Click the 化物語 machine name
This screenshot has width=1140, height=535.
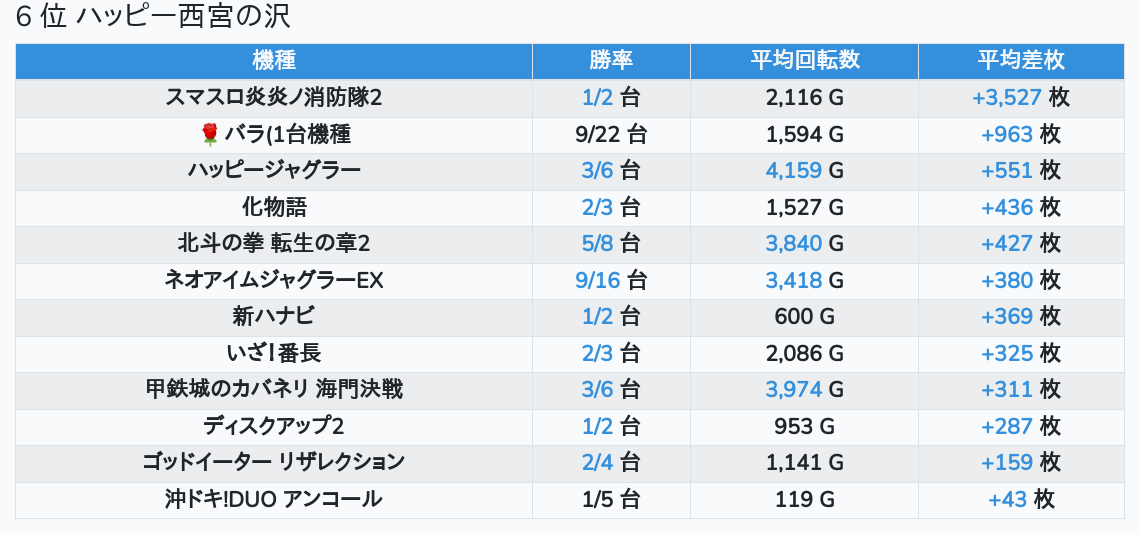pos(274,207)
